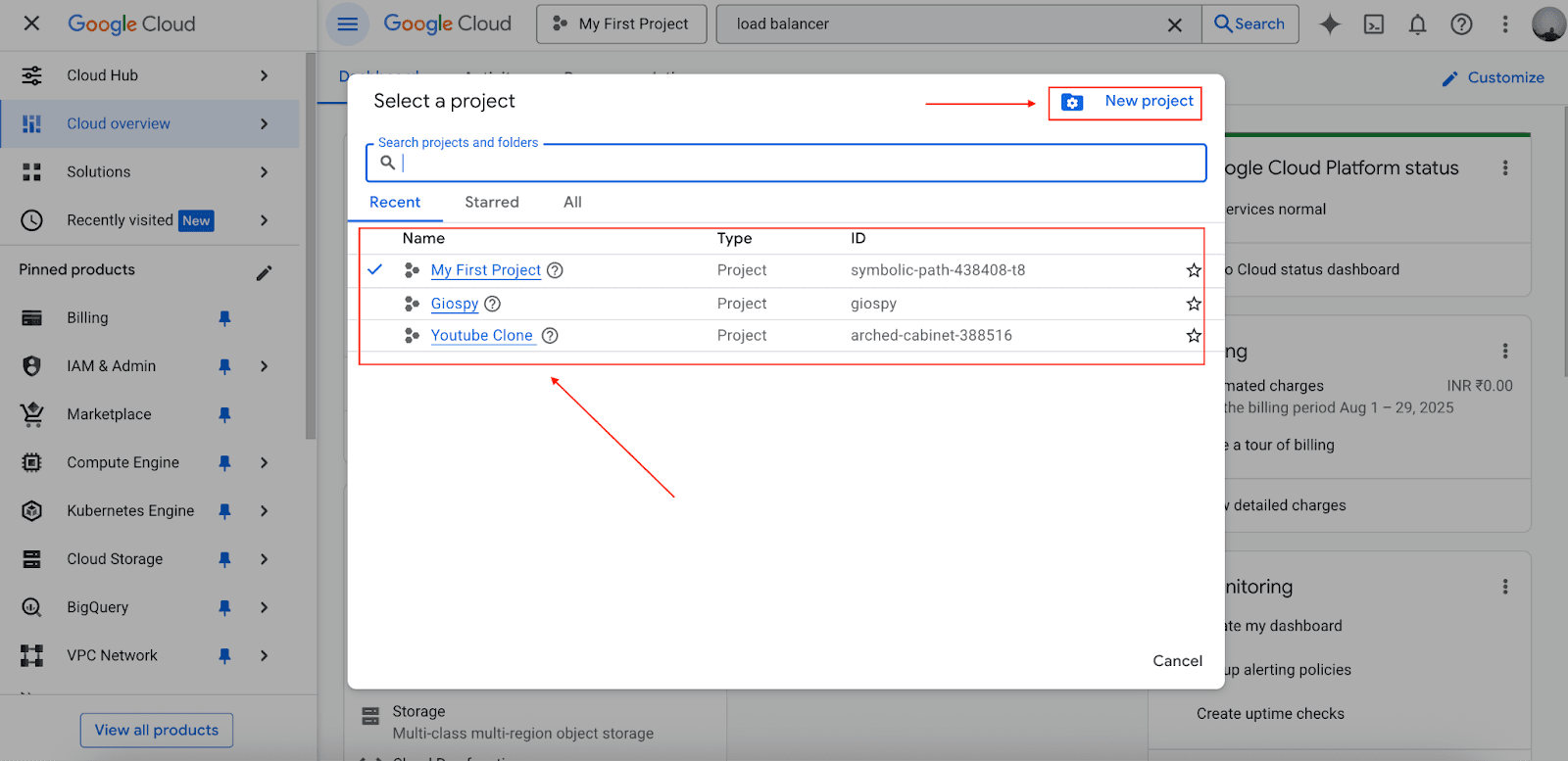Open Youtube Clone project link
The height and width of the screenshot is (761, 1568).
(x=482, y=335)
